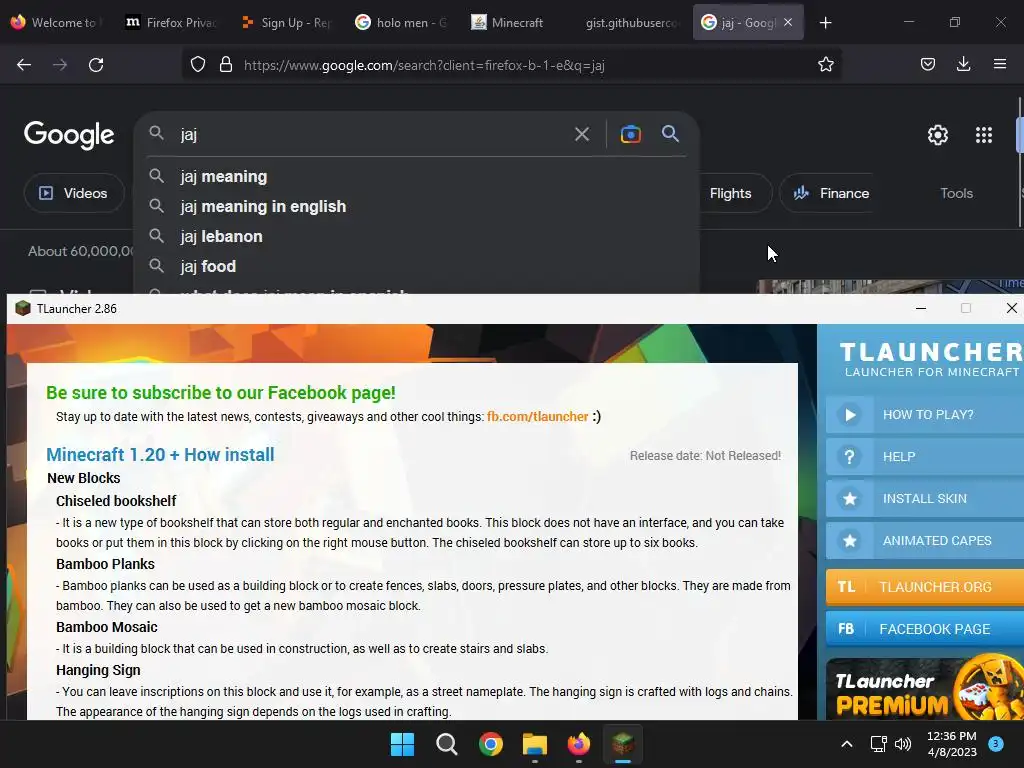Open File Explorer from the taskbar
The image size is (1024, 768).
pyautogui.click(x=535, y=744)
